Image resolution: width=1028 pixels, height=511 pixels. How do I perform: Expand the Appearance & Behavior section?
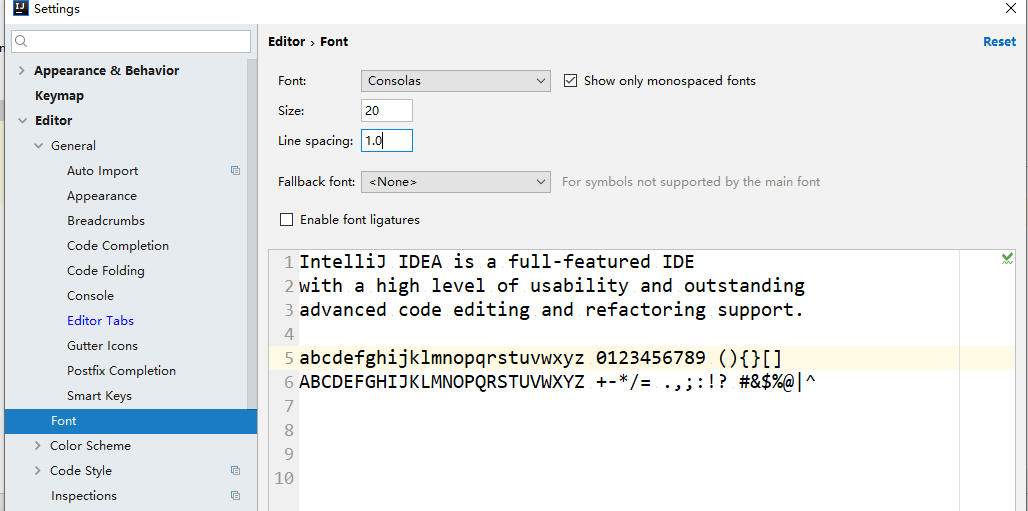pyautogui.click(x=22, y=71)
